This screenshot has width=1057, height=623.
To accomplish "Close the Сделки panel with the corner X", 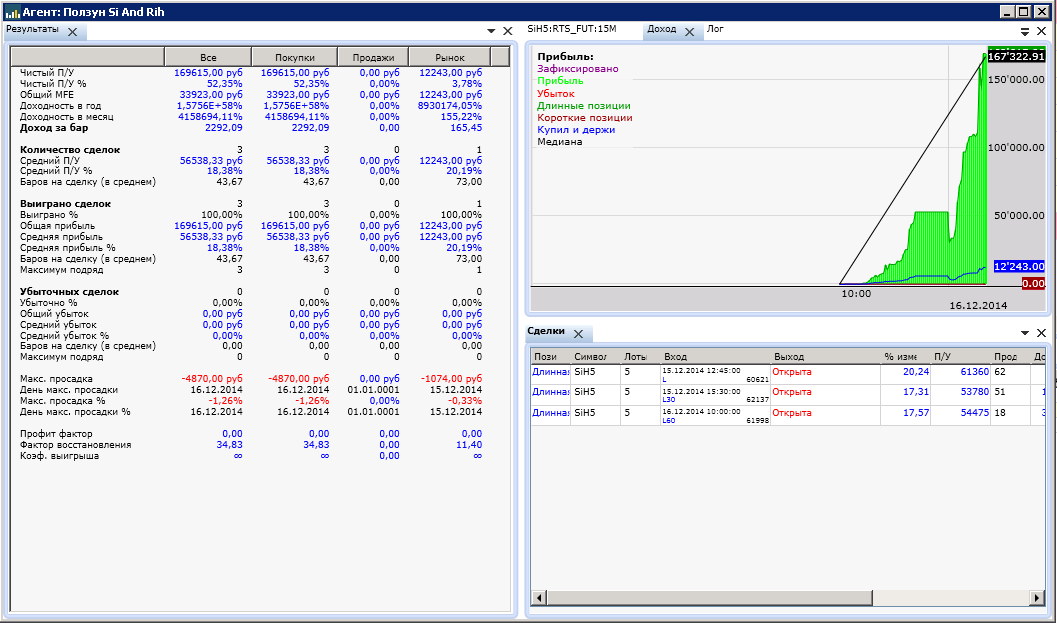I will point(1041,333).
